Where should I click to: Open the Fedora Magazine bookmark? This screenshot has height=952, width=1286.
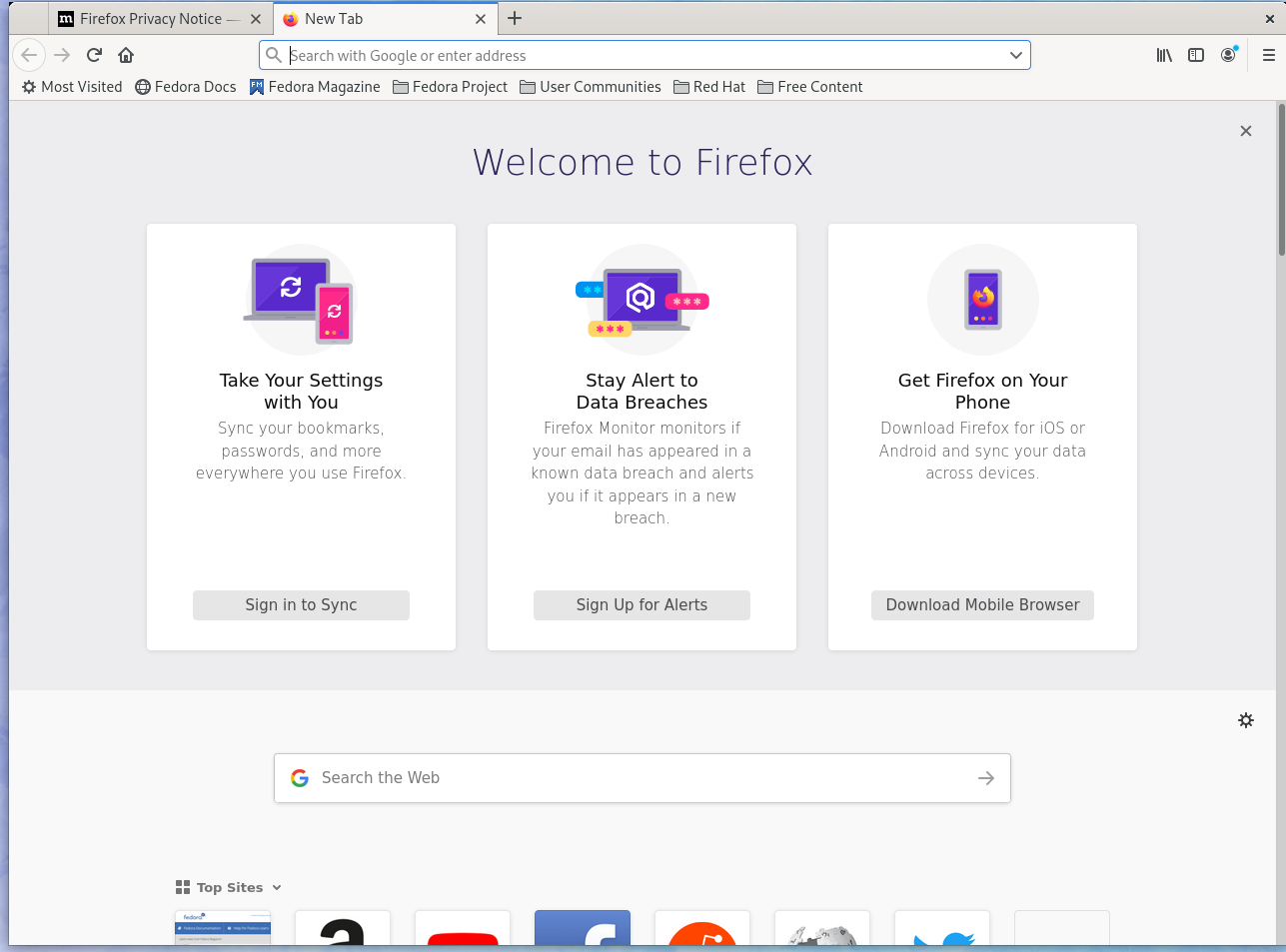(315, 87)
